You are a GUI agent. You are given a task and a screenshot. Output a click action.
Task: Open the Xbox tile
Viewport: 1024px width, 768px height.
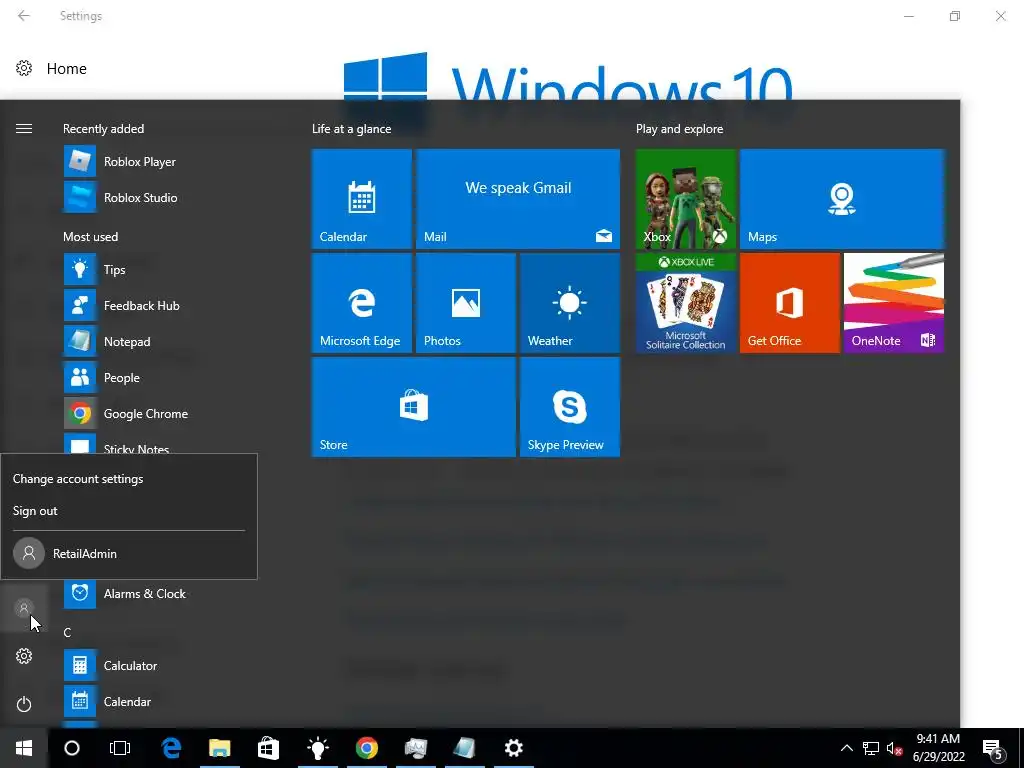click(x=686, y=199)
